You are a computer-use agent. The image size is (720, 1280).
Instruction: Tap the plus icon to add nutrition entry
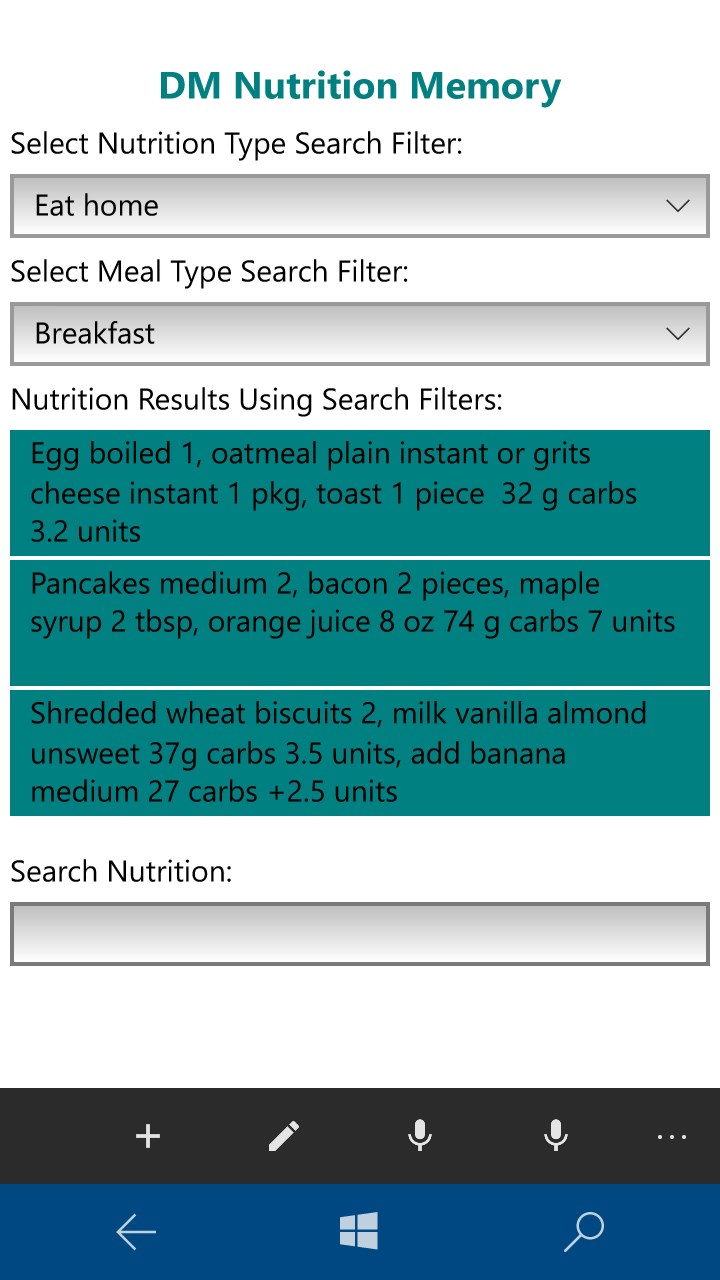pos(147,1135)
